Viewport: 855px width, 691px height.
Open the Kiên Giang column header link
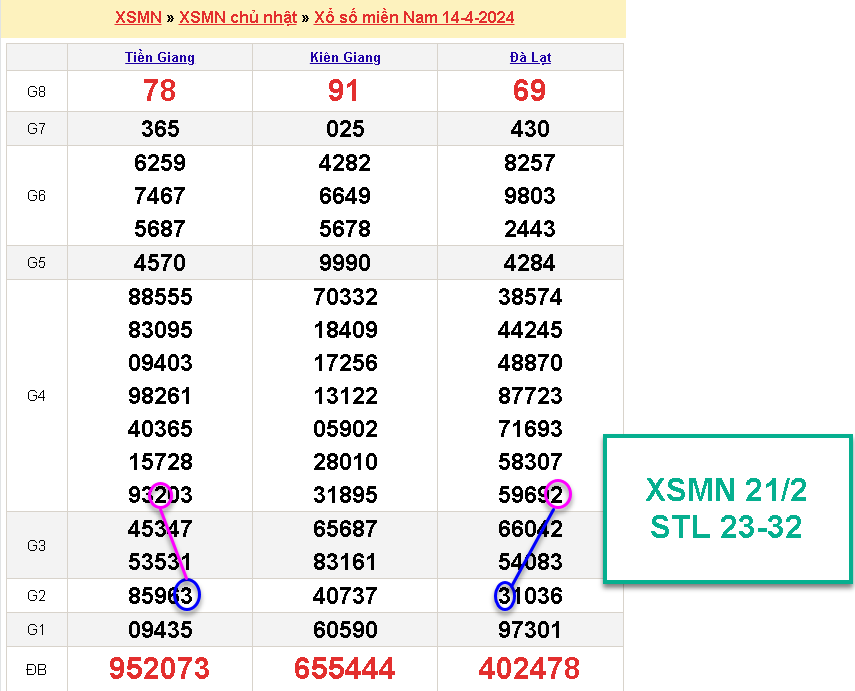345,57
